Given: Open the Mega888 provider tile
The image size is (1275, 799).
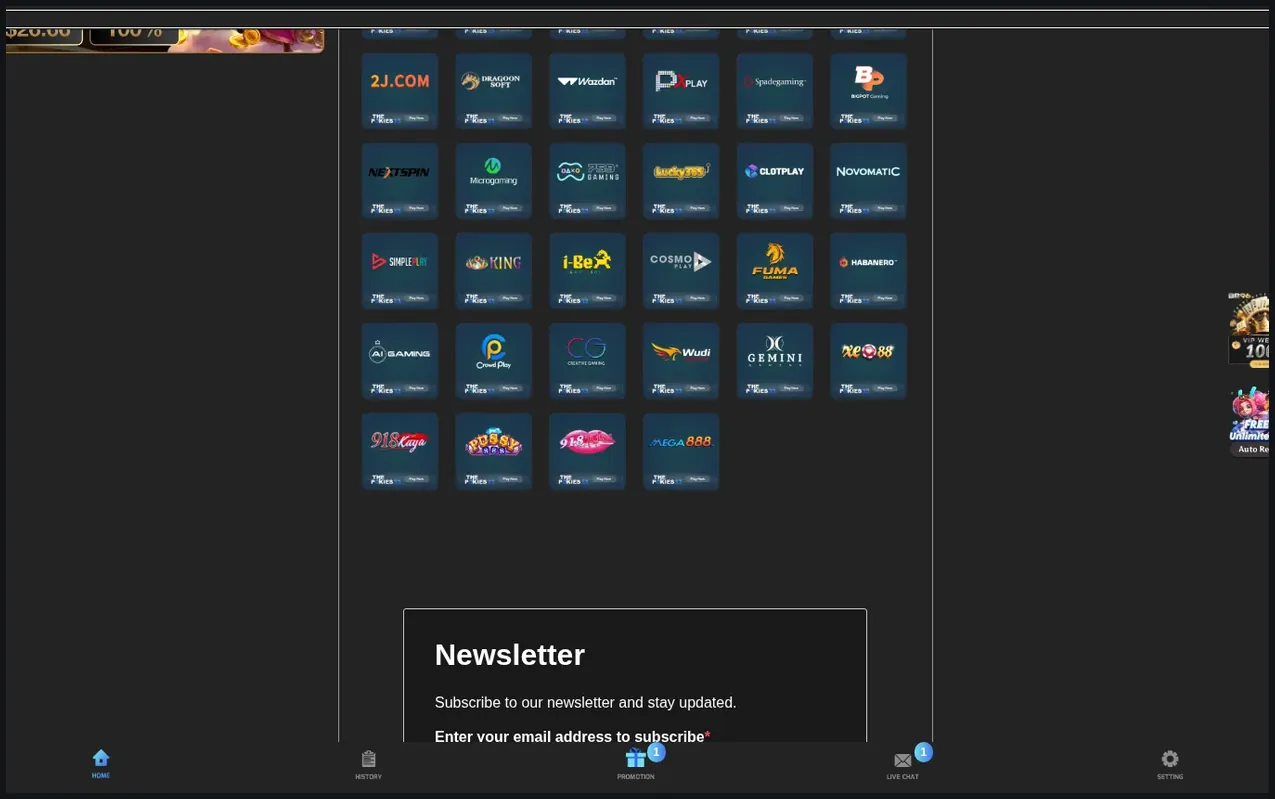Looking at the screenshot, I should coord(681,451).
